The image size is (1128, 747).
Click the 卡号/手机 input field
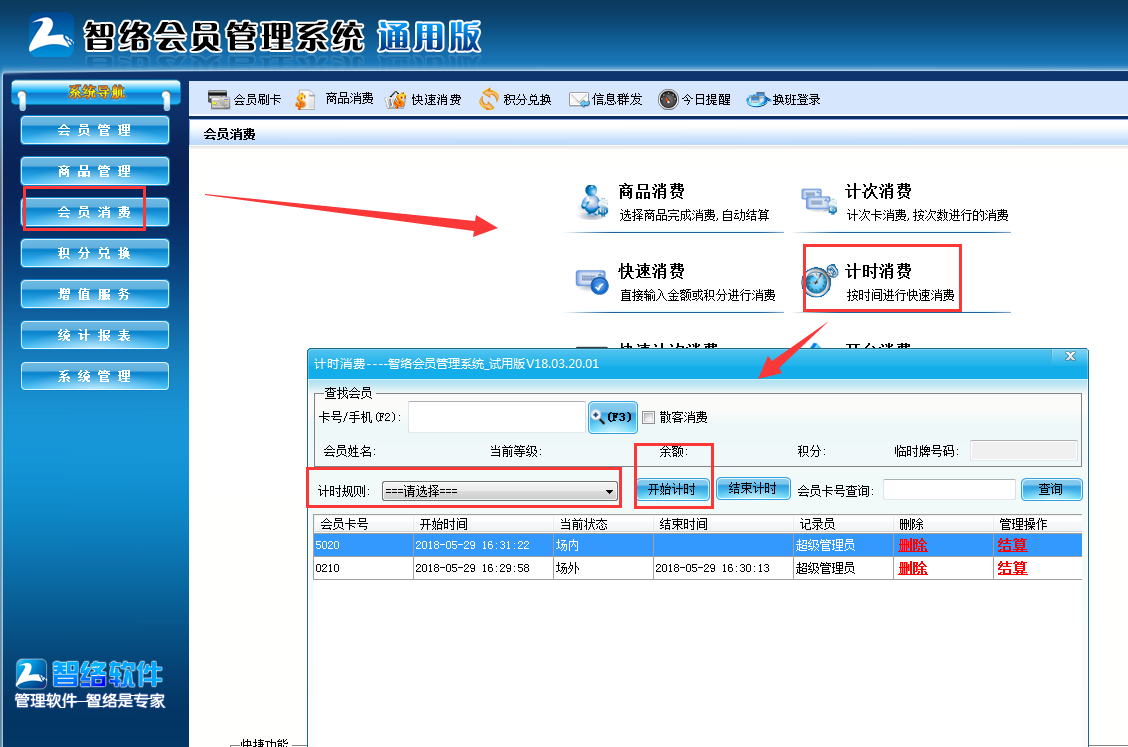pos(495,417)
